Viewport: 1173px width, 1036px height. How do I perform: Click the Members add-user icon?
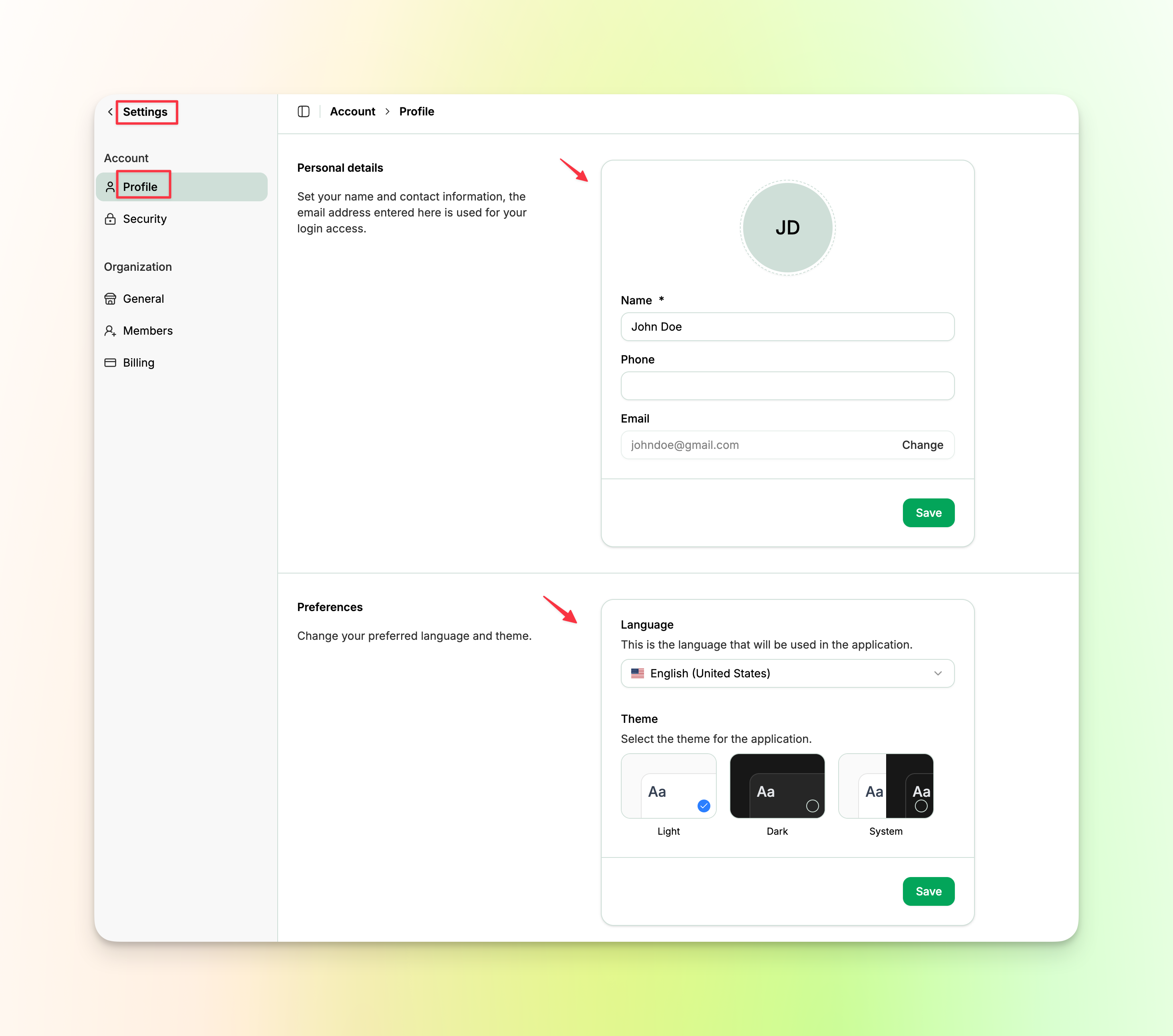(x=110, y=331)
